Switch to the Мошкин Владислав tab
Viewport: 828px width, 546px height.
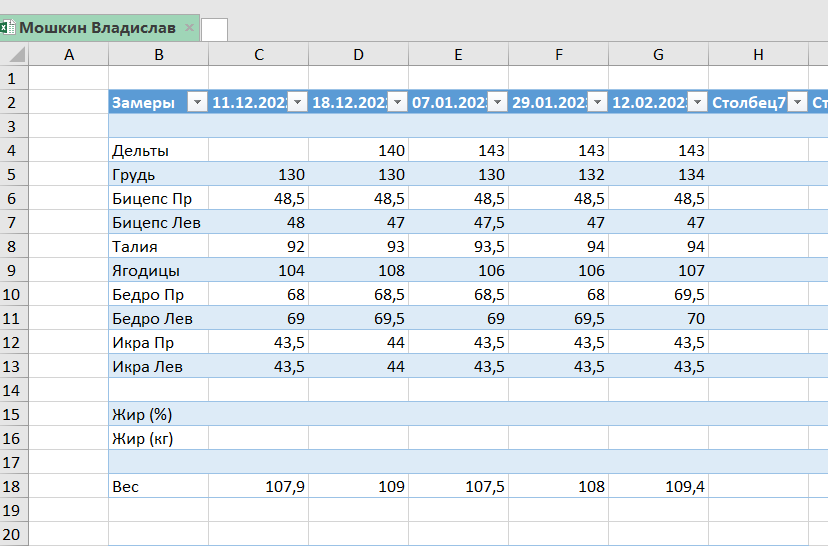(x=96, y=28)
